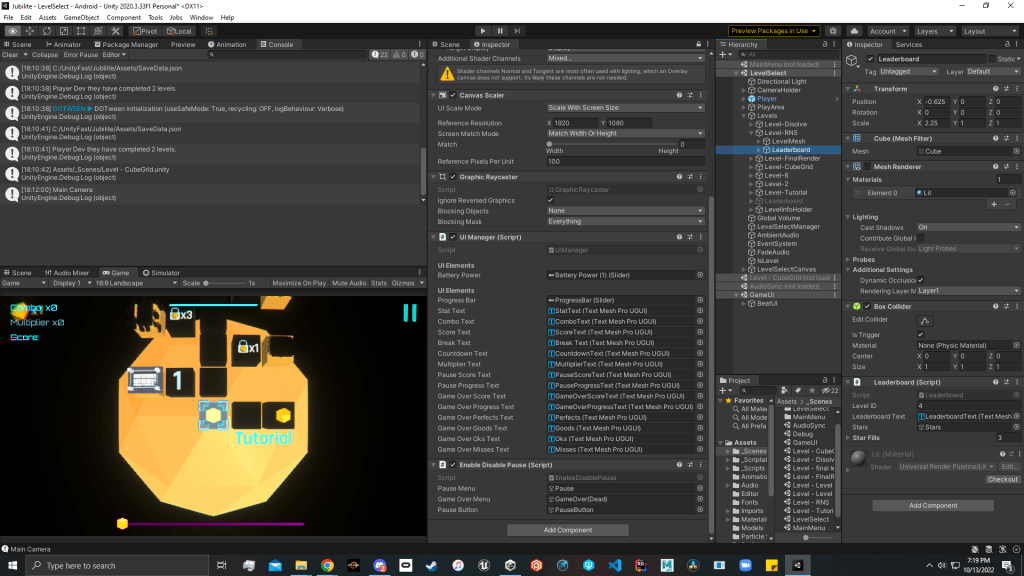Click the Add Component button under Leaderboard script
The image size is (1024, 576).
932,505
